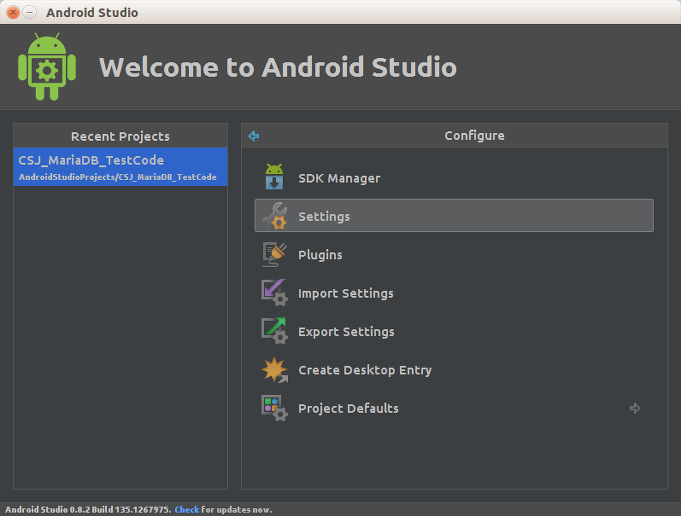
Task: Click the Import Settings arrow icon
Action: pyautogui.click(x=274, y=292)
